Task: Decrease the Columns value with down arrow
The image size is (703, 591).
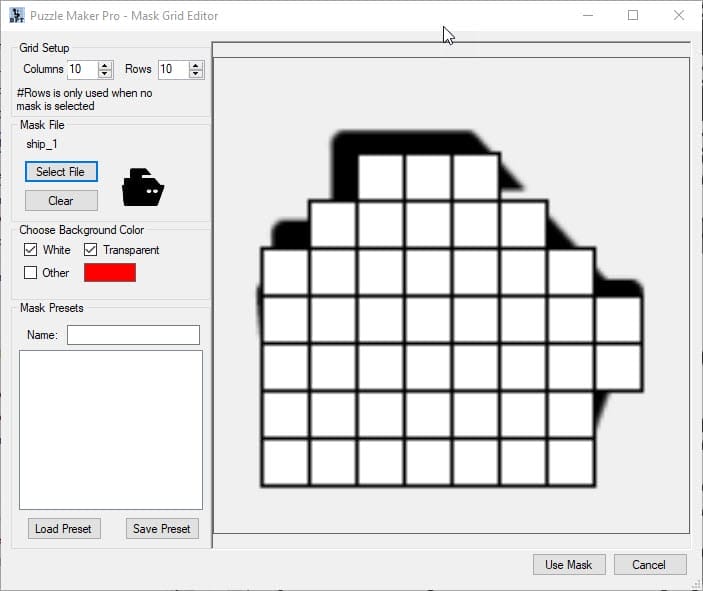Action: click(105, 74)
